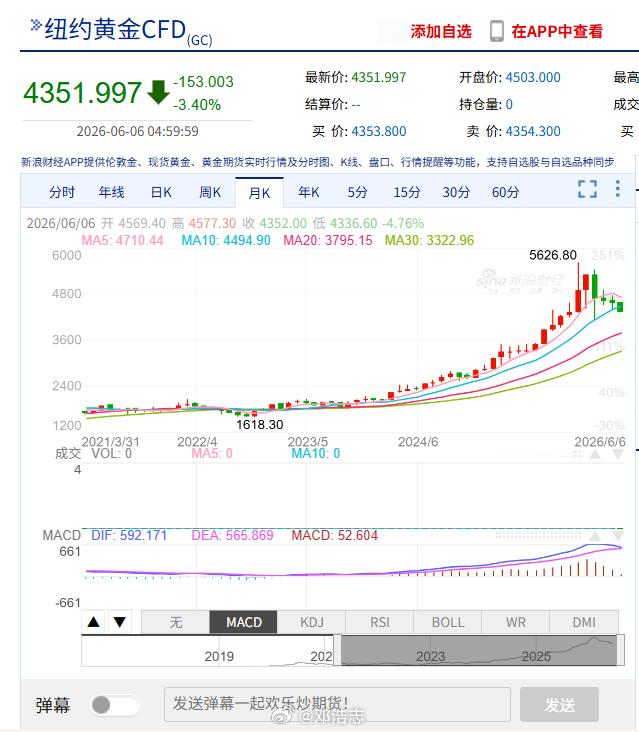Viewport: 639px width, 732px height.
Task: Switch to the 60分 chart tab
Action: (x=506, y=192)
